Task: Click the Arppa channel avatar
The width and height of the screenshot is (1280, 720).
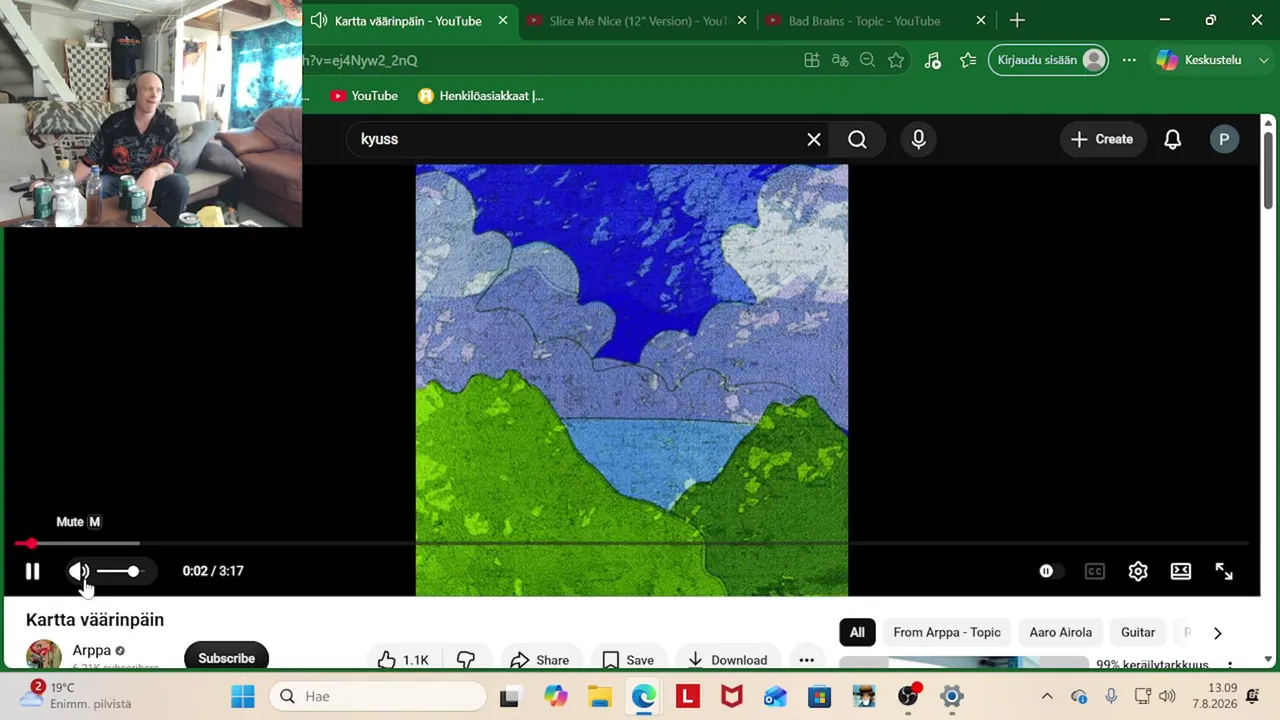Action: [44, 655]
